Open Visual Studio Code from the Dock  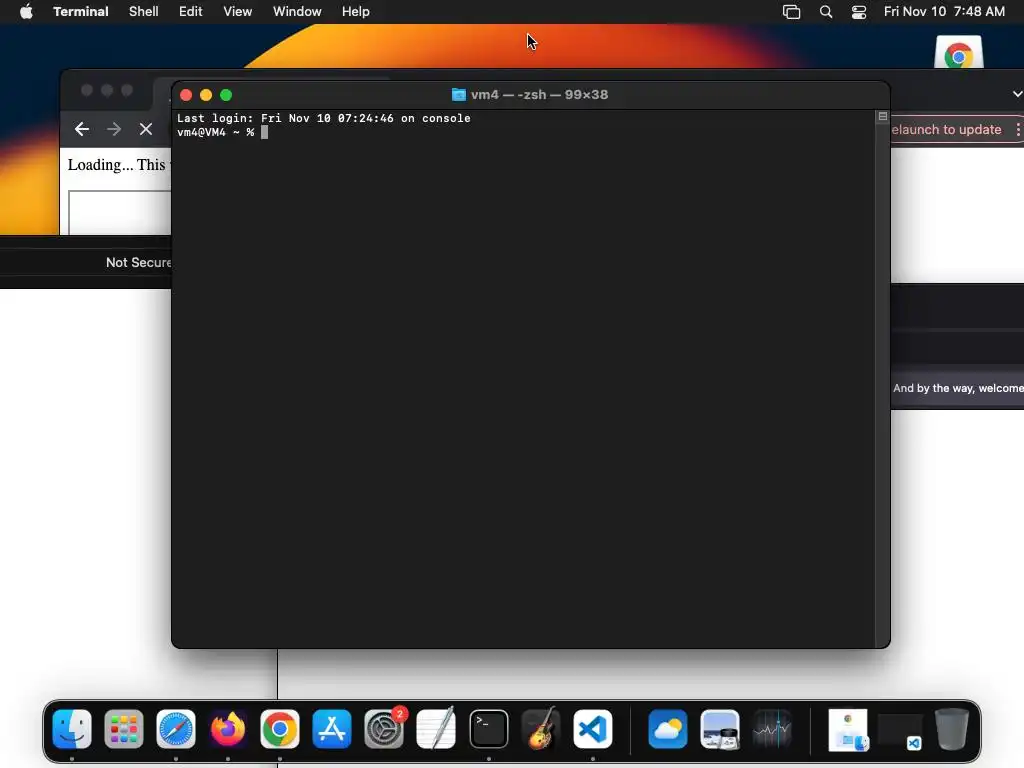point(593,729)
